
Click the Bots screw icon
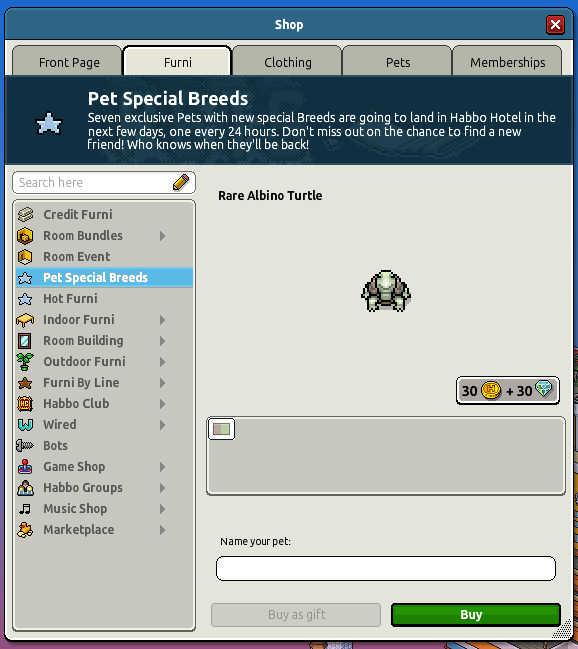click(25, 446)
